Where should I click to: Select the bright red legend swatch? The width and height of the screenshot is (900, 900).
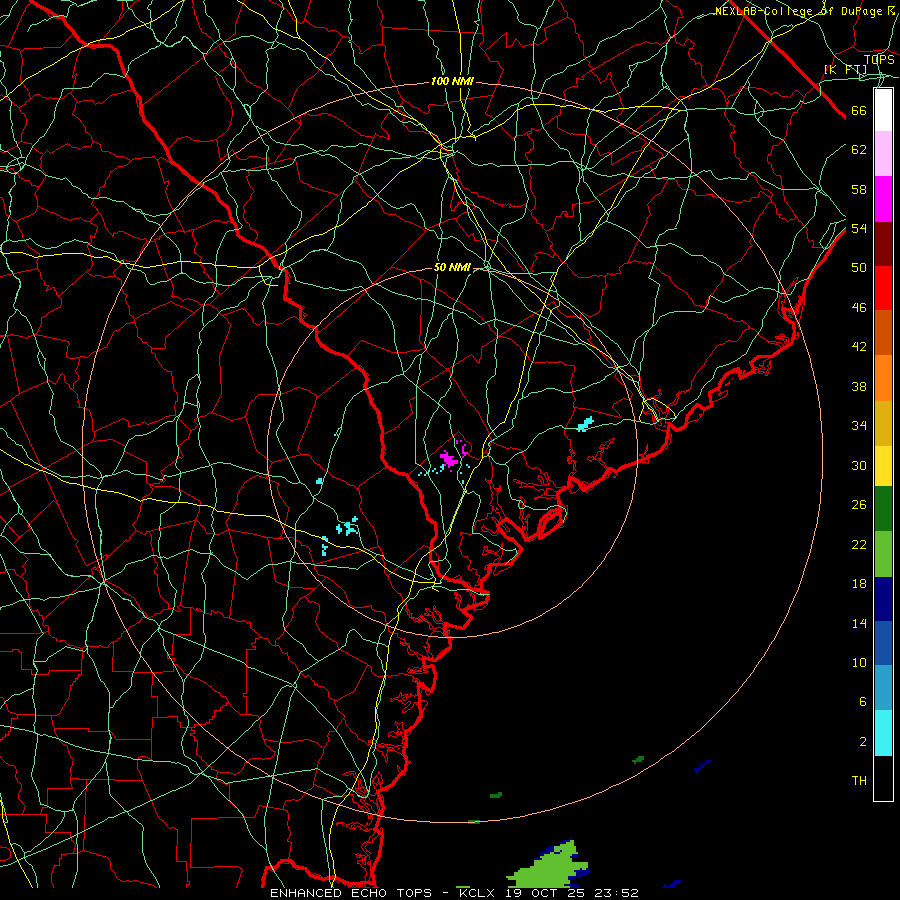[x=883, y=288]
